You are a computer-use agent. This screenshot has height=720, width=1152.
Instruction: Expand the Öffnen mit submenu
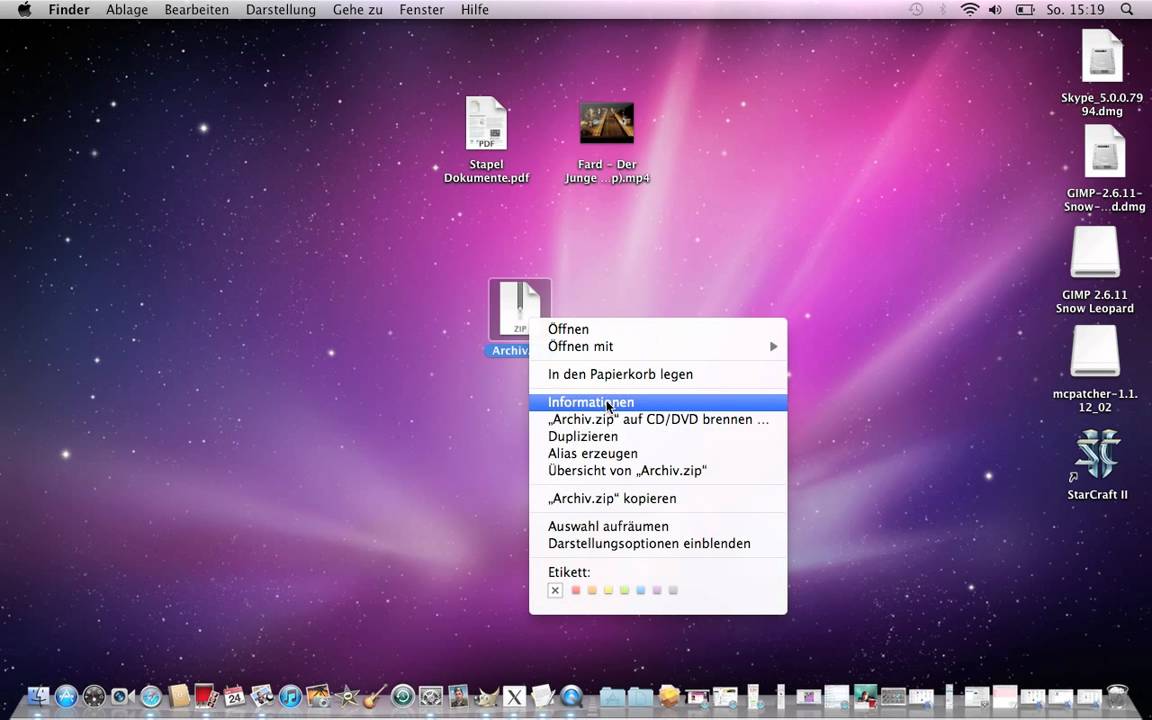(658, 346)
